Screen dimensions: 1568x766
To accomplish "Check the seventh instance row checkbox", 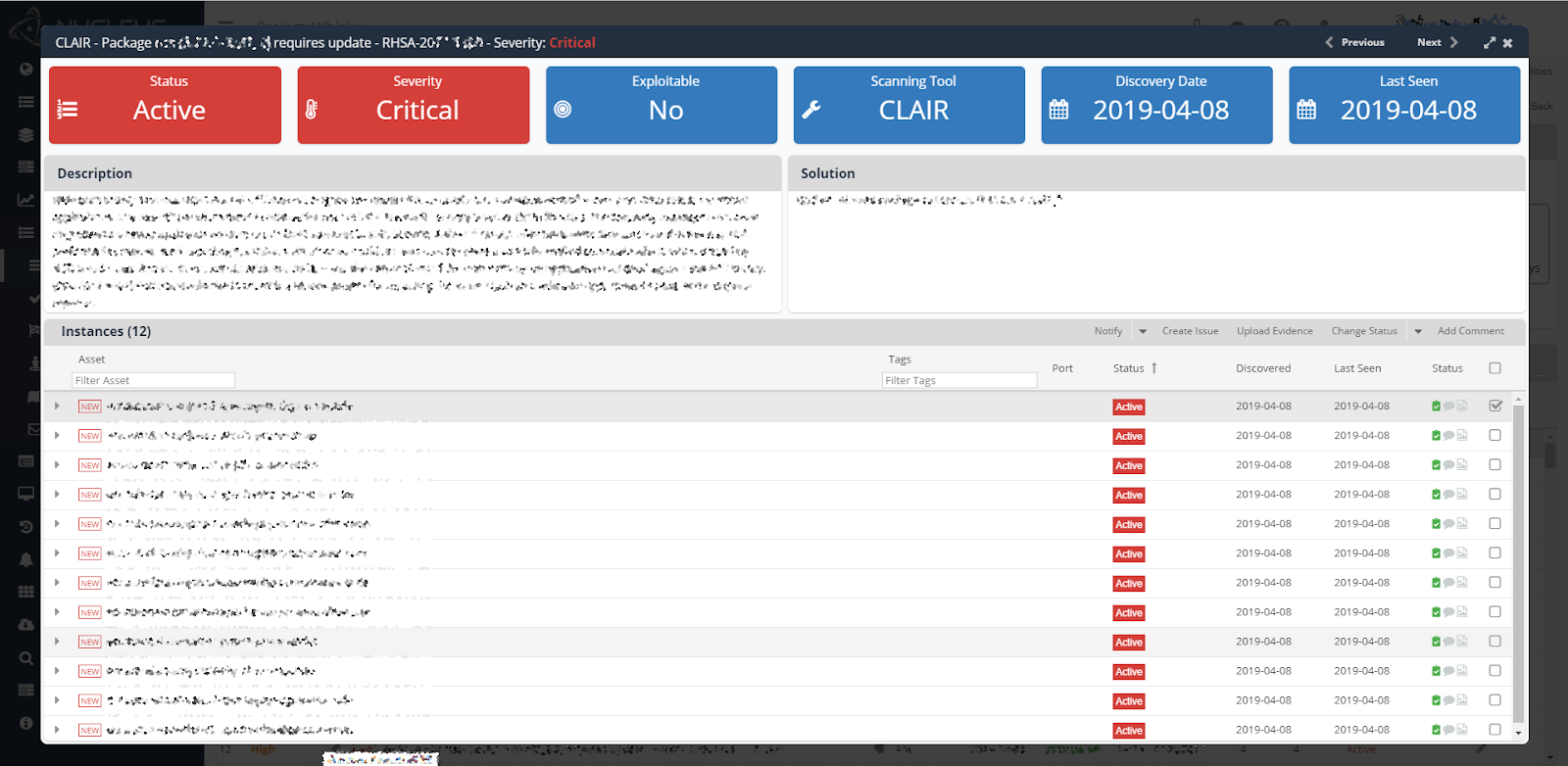I will point(1494,583).
